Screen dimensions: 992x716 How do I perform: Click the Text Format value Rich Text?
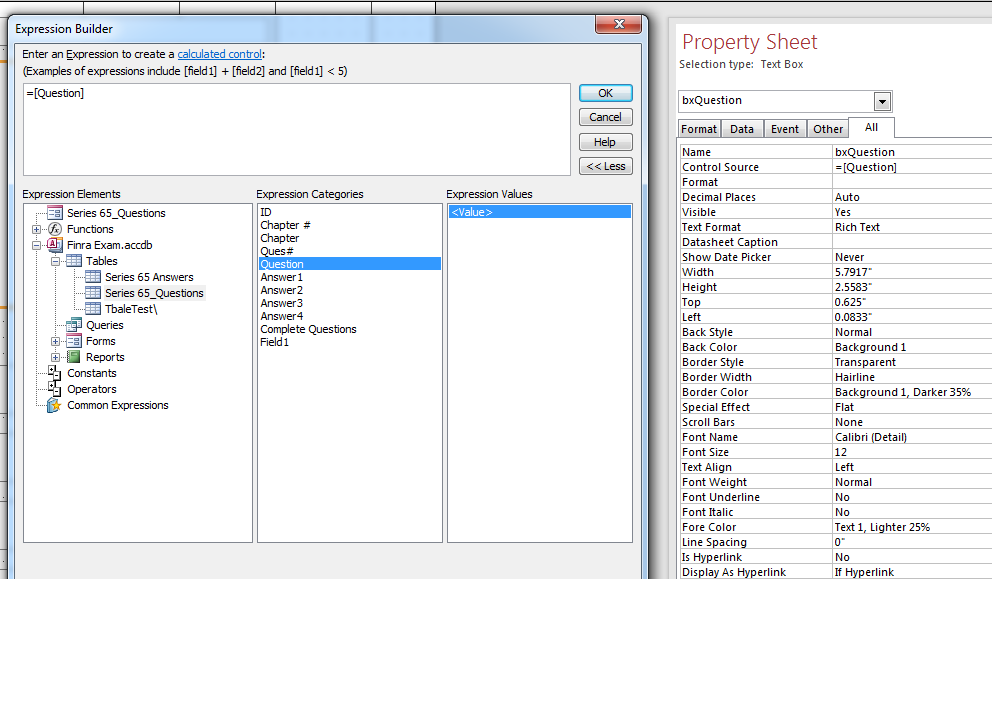pos(912,227)
